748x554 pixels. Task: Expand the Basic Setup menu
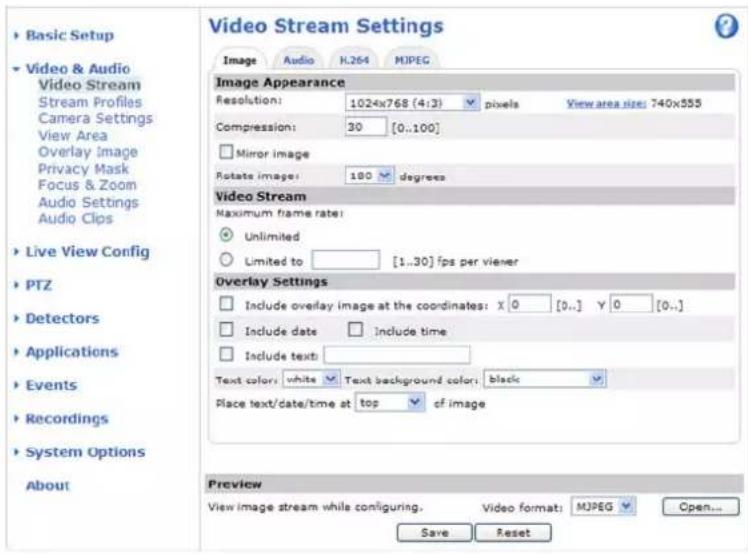[70, 35]
